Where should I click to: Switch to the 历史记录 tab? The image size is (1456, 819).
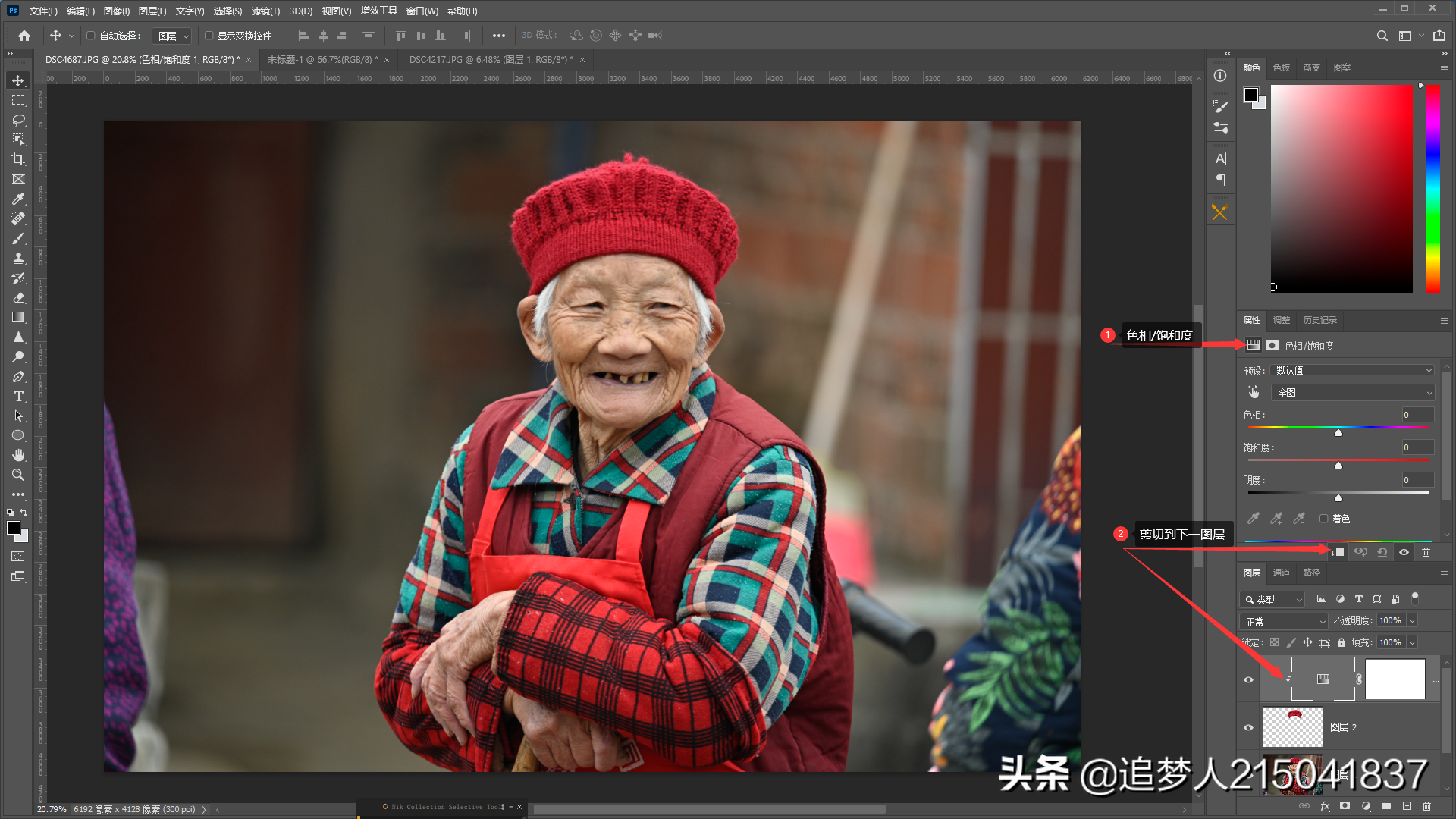(x=1319, y=320)
